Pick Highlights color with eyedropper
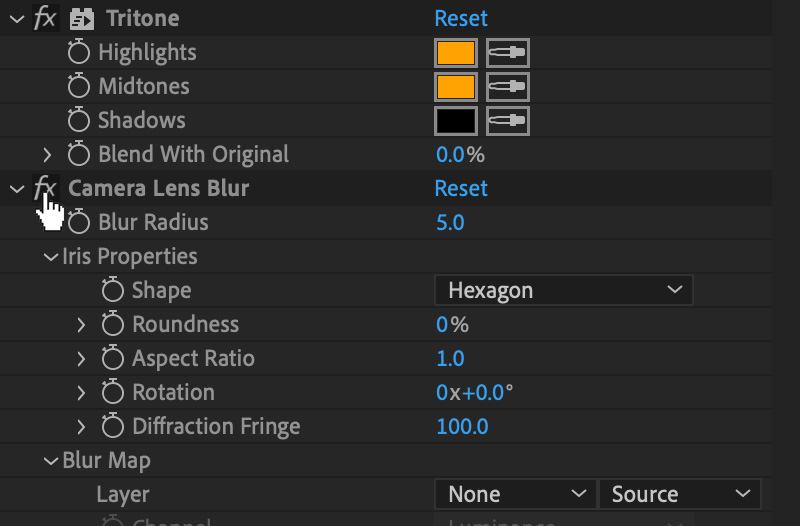This screenshot has width=800, height=526. point(508,53)
